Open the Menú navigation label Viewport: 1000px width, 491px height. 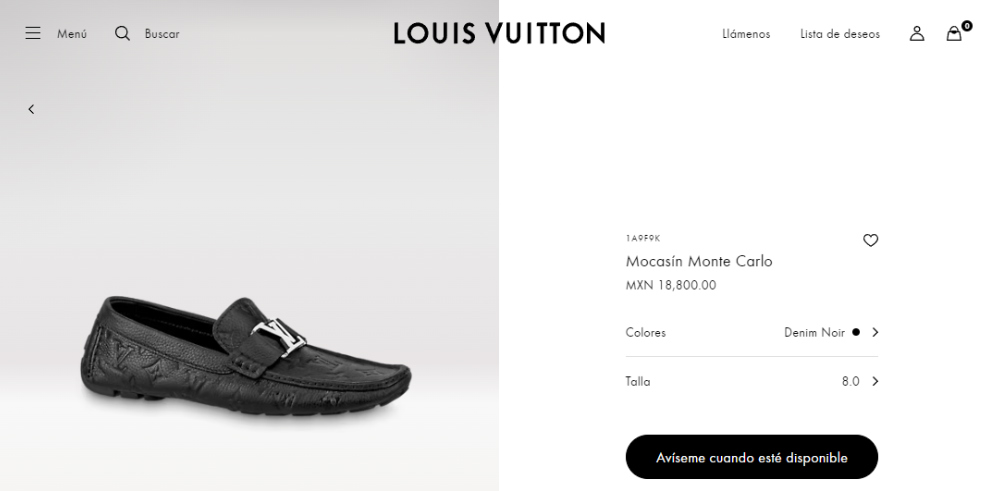72,34
